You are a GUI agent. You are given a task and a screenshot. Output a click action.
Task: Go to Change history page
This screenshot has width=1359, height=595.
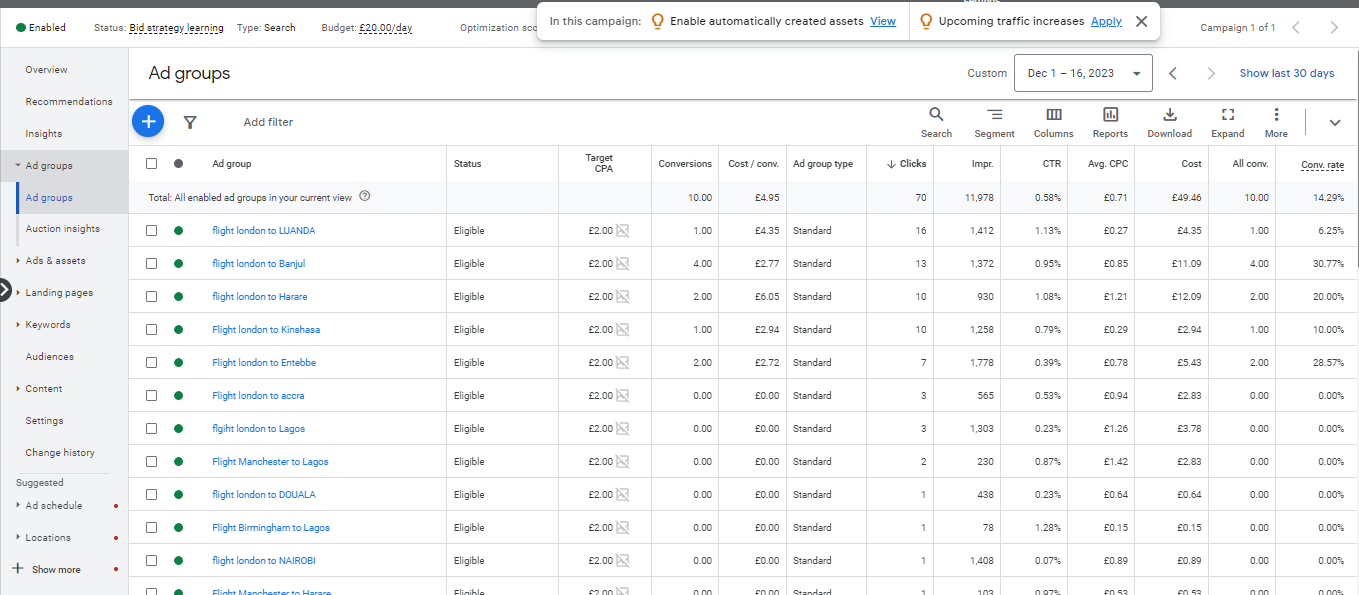pos(60,453)
